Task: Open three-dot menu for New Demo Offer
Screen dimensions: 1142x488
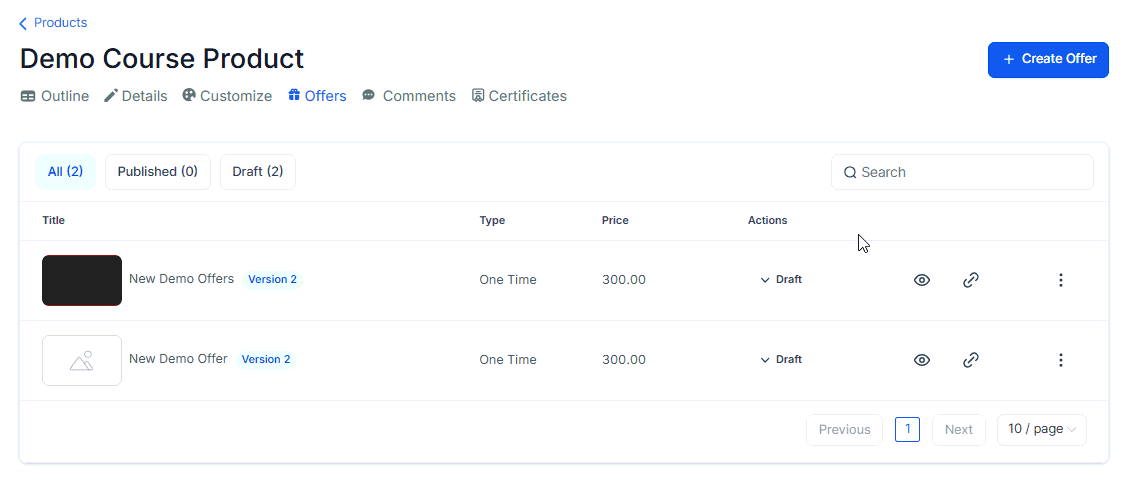Action: [1061, 360]
